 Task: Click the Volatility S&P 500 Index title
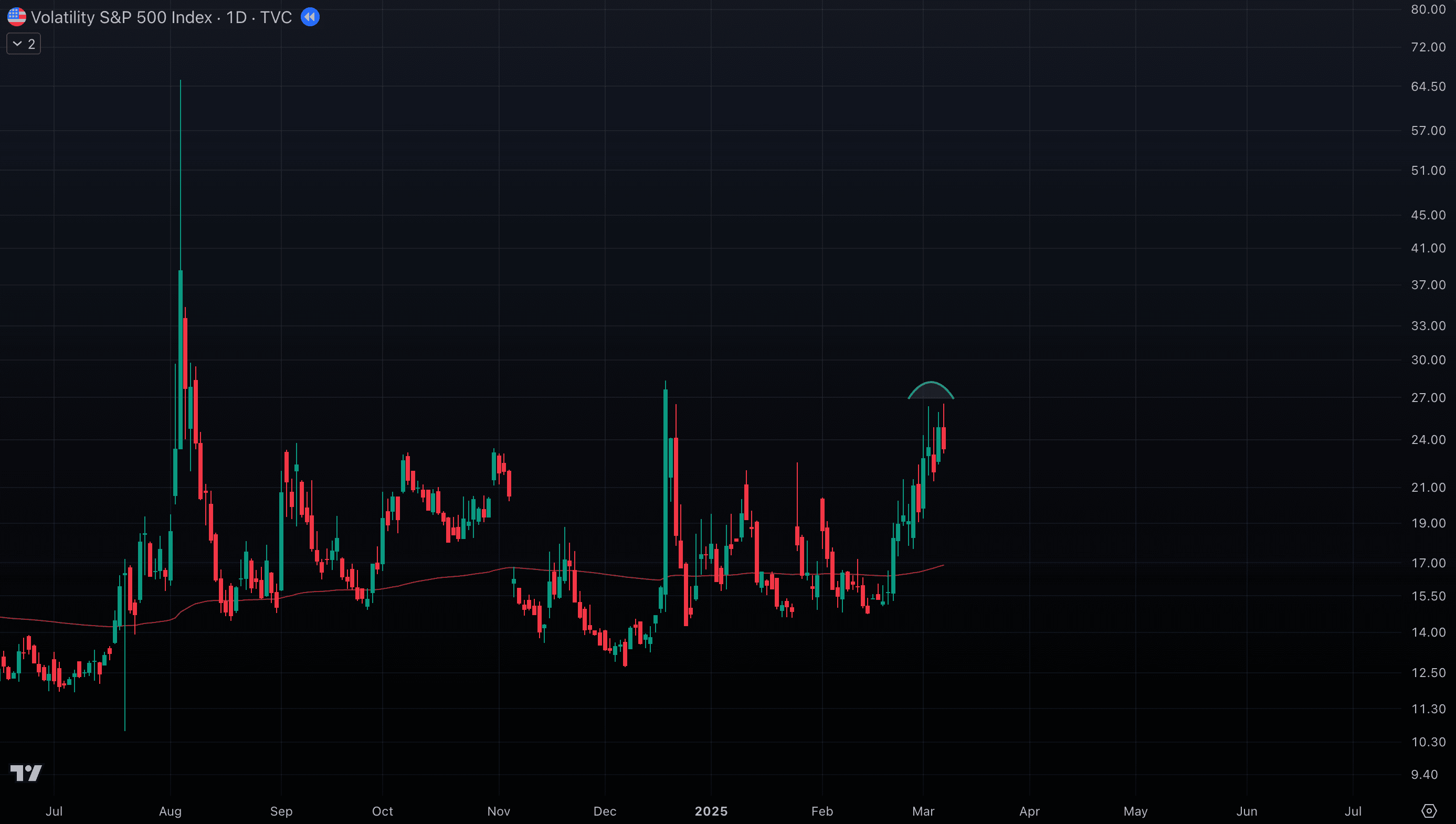point(121,17)
